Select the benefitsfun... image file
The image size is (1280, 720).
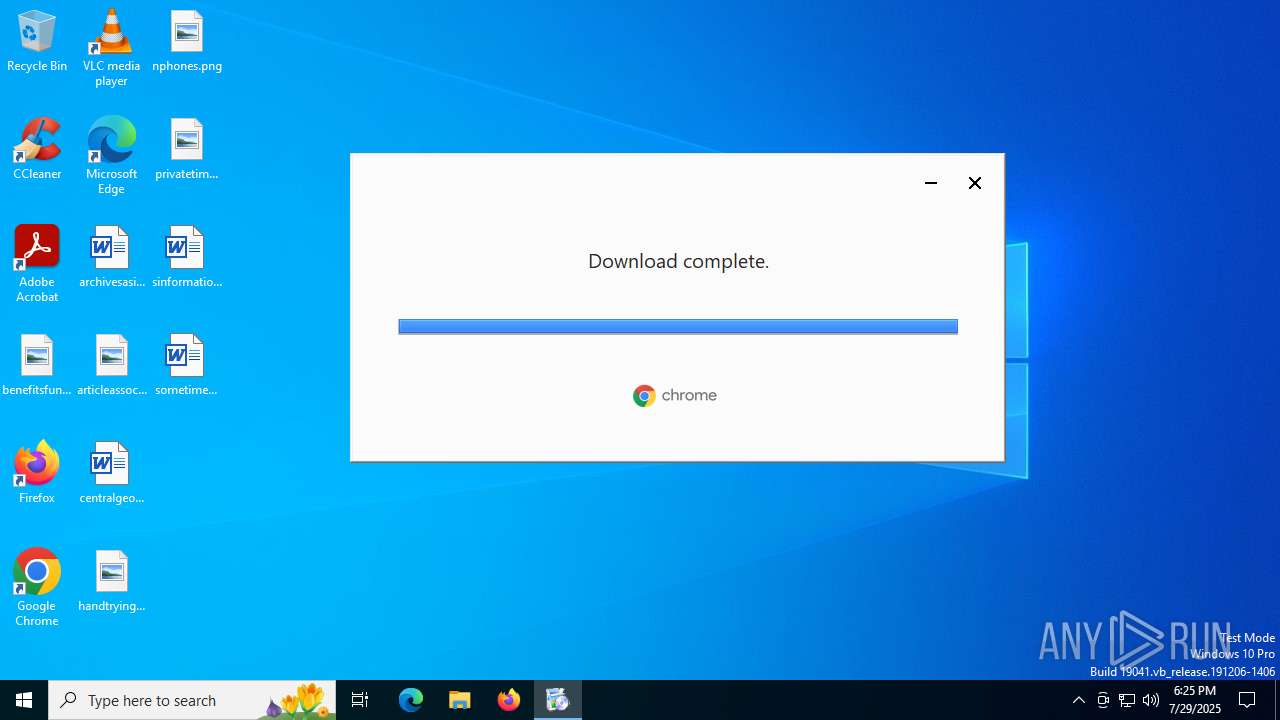[37, 366]
